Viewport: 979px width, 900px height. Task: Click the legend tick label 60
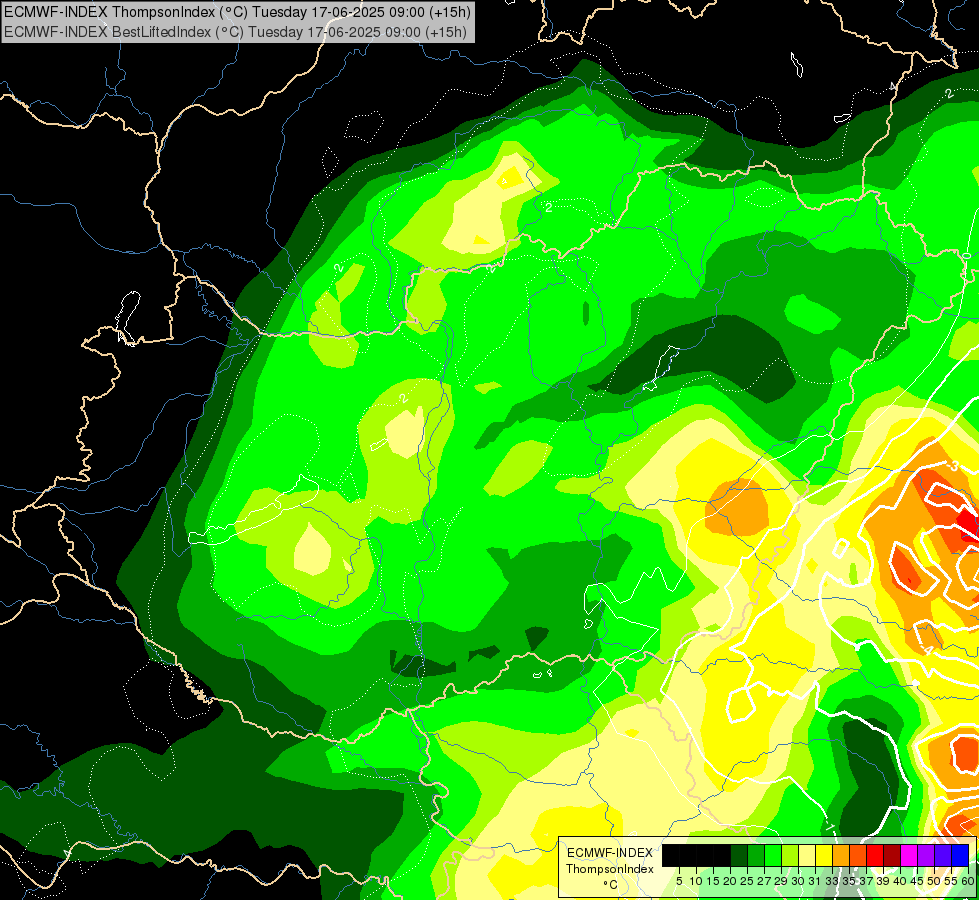coord(968,881)
